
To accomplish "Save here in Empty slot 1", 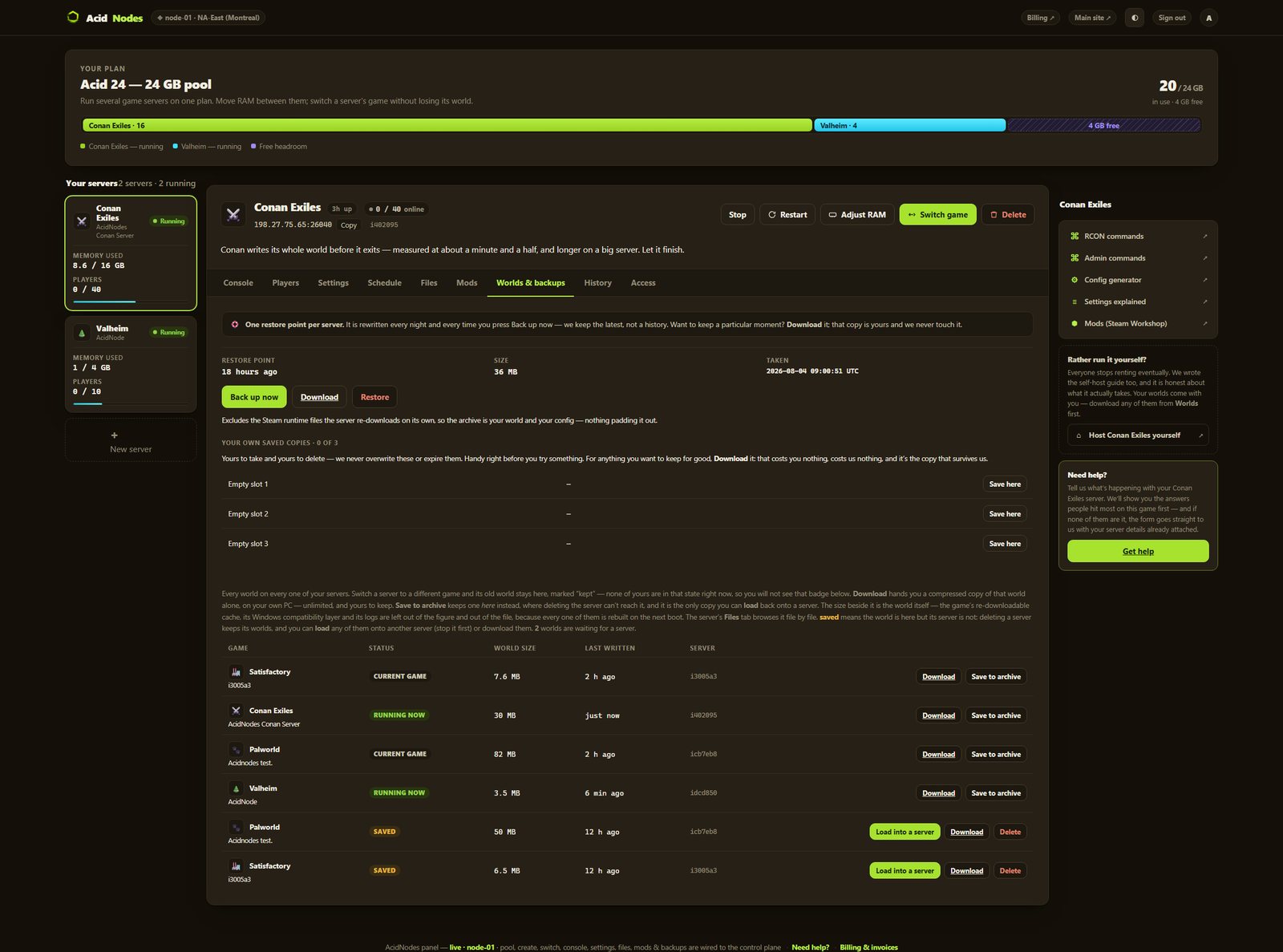I will coord(1005,484).
